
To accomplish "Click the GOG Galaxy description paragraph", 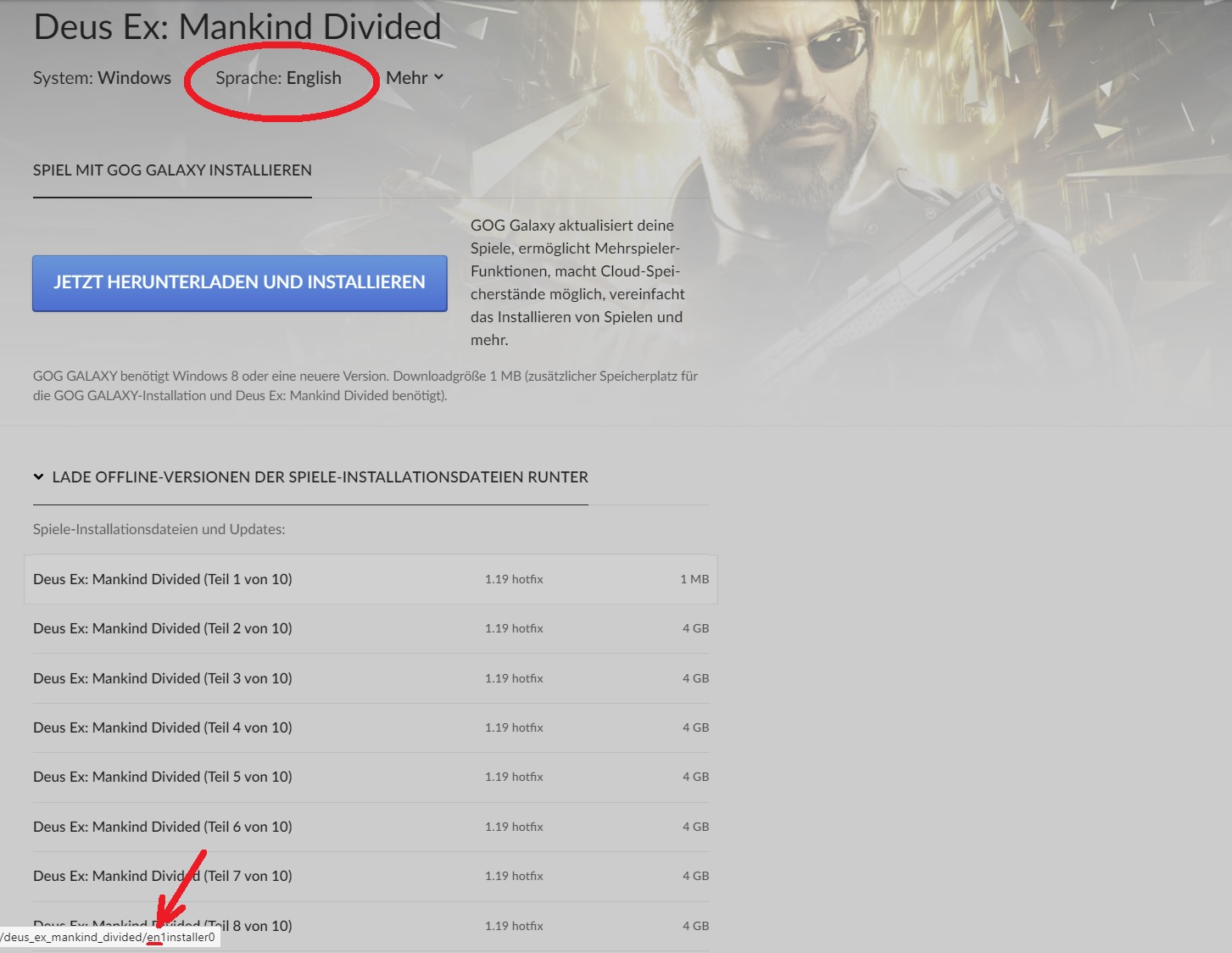I will tap(578, 282).
